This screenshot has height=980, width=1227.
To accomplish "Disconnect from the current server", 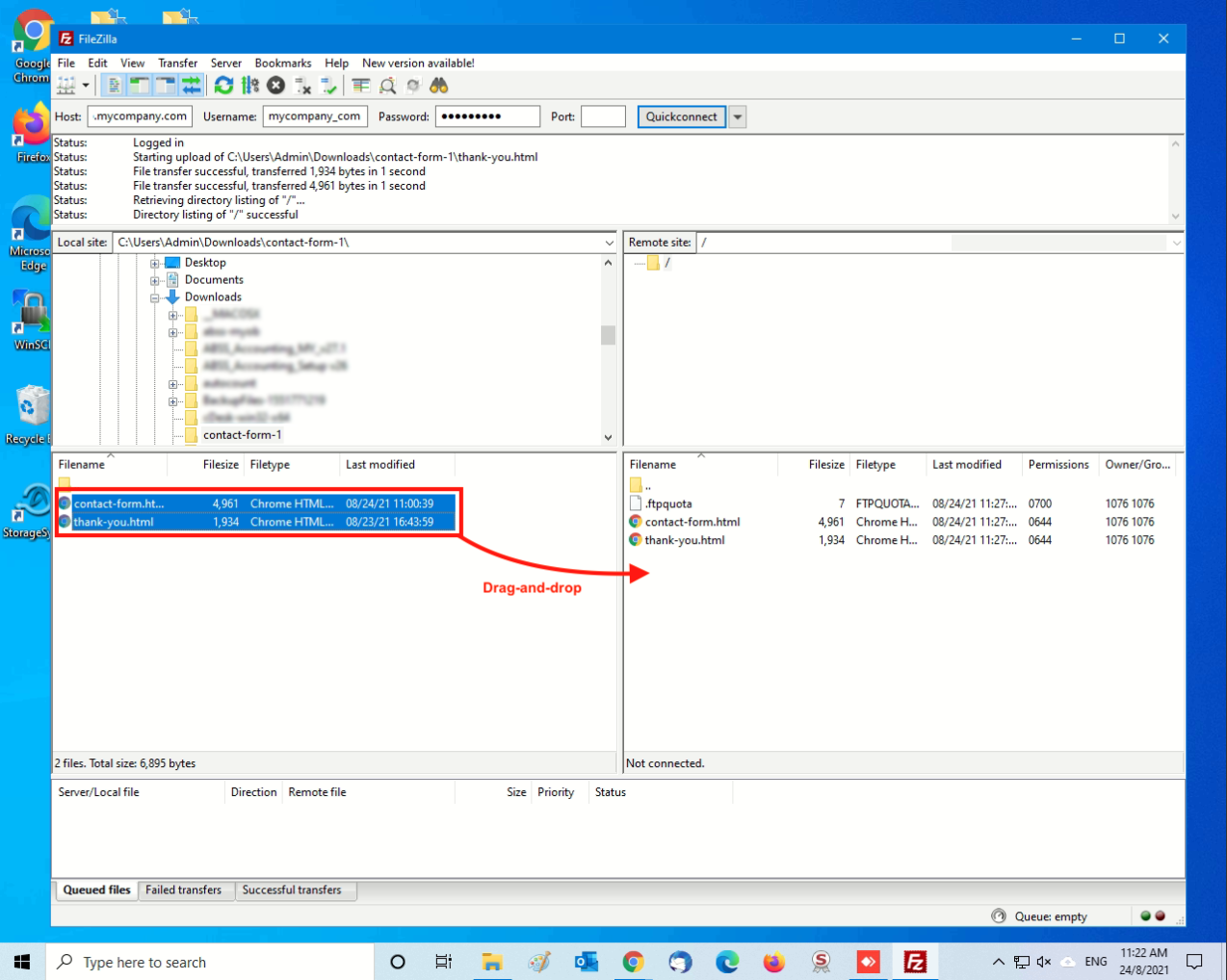I will point(302,86).
